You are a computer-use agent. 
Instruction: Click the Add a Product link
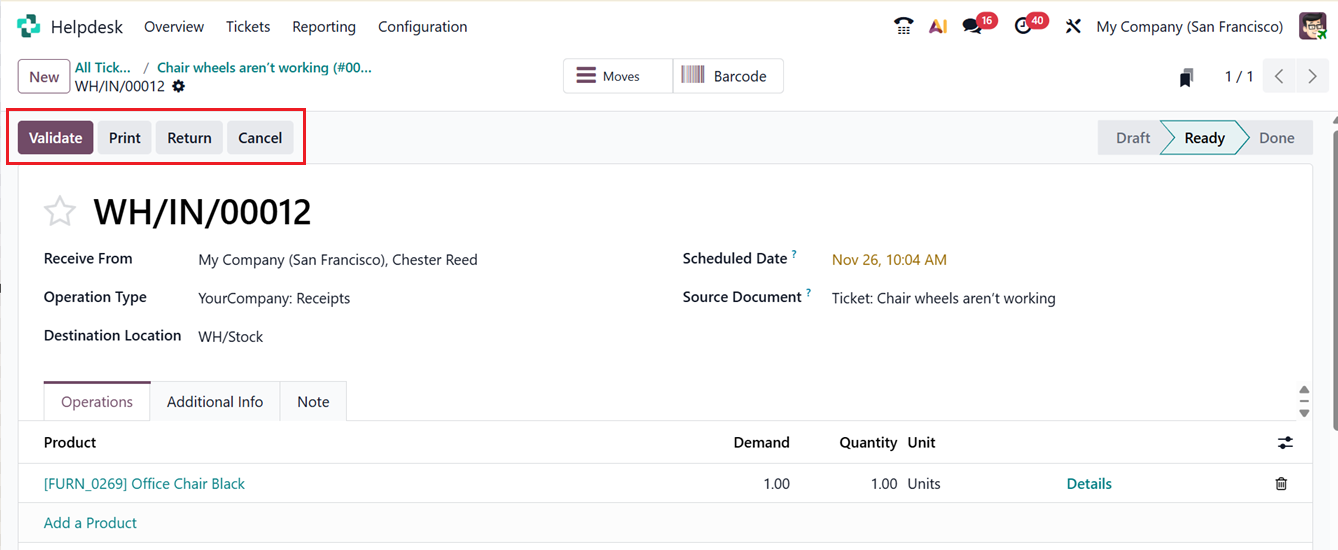pos(90,523)
